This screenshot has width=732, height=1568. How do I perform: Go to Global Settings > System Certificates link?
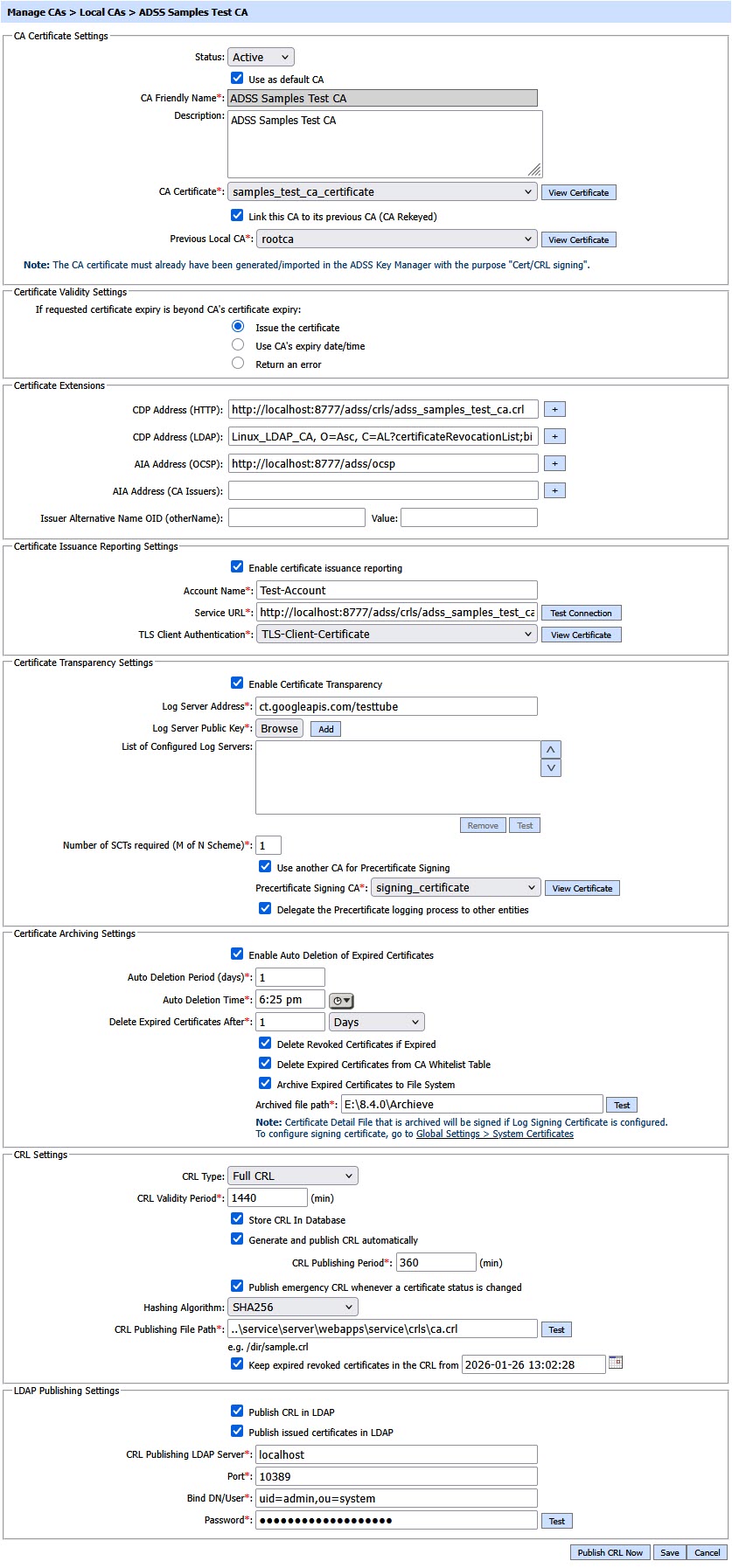495,1134
